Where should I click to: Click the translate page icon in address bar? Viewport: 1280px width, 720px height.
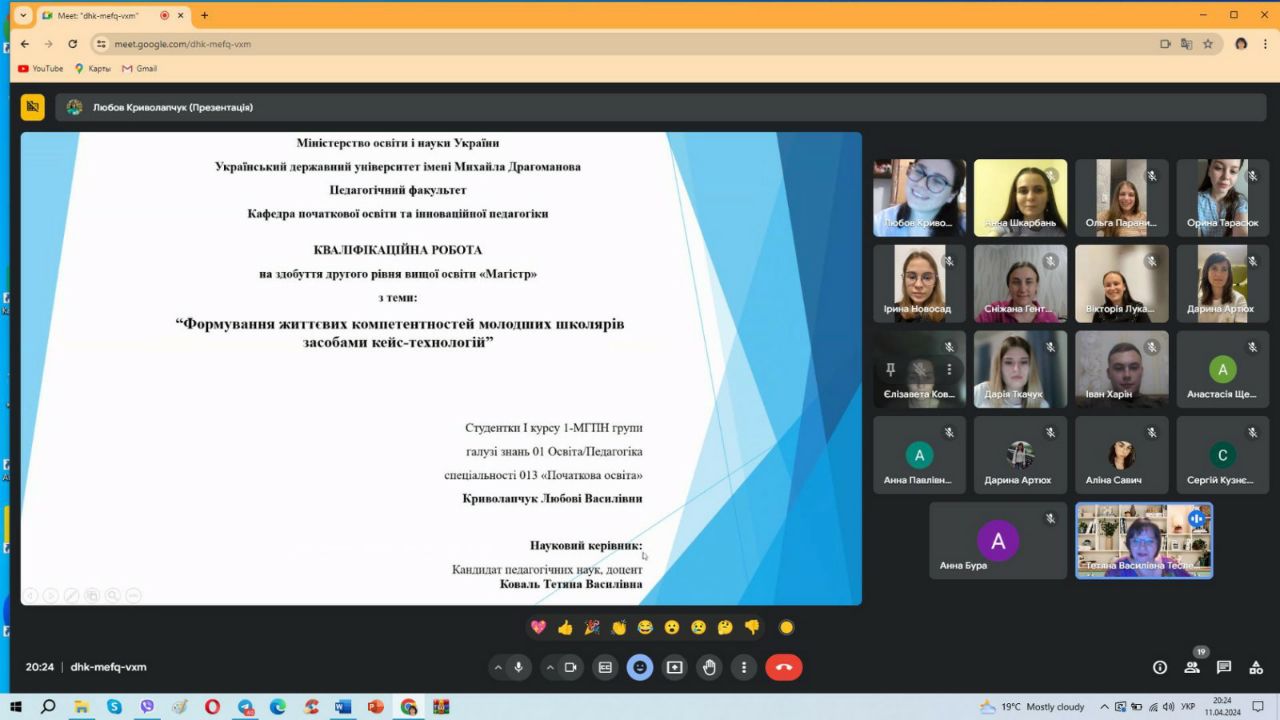(1186, 44)
